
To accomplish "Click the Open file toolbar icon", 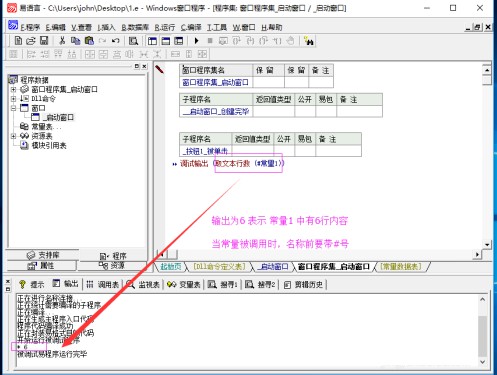I will 31,41.
